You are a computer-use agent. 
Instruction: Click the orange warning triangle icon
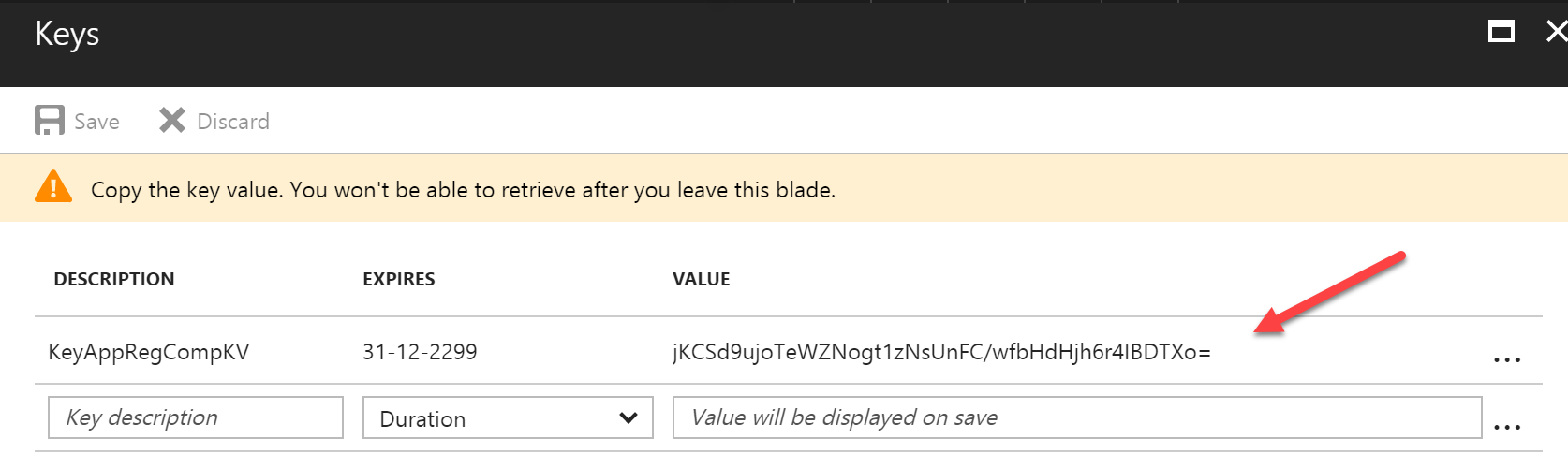53,187
